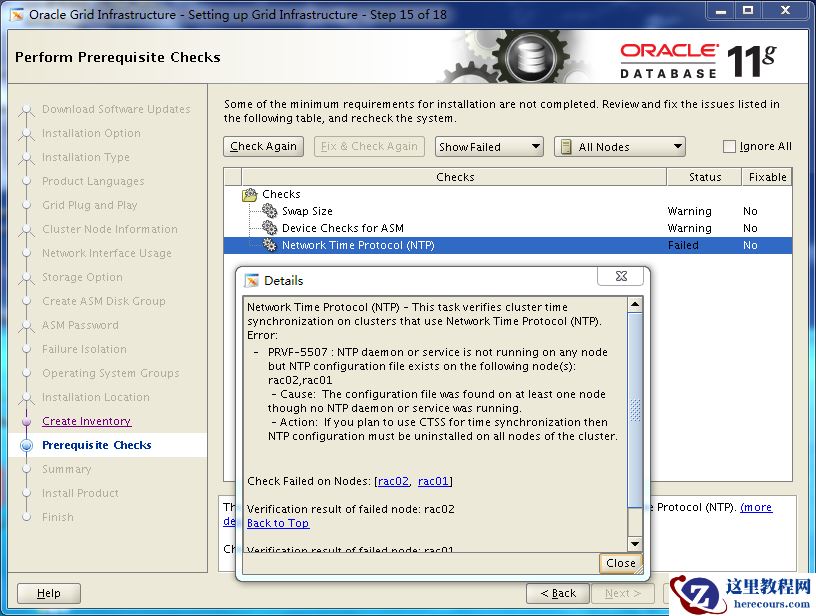Click the Product Languages step
The height and width of the screenshot is (616, 816).
pyautogui.click(x=93, y=181)
